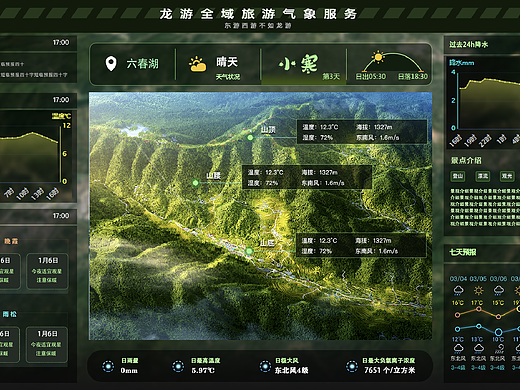Click the 第3天 day counter text
520x390 pixels.
click(331, 76)
